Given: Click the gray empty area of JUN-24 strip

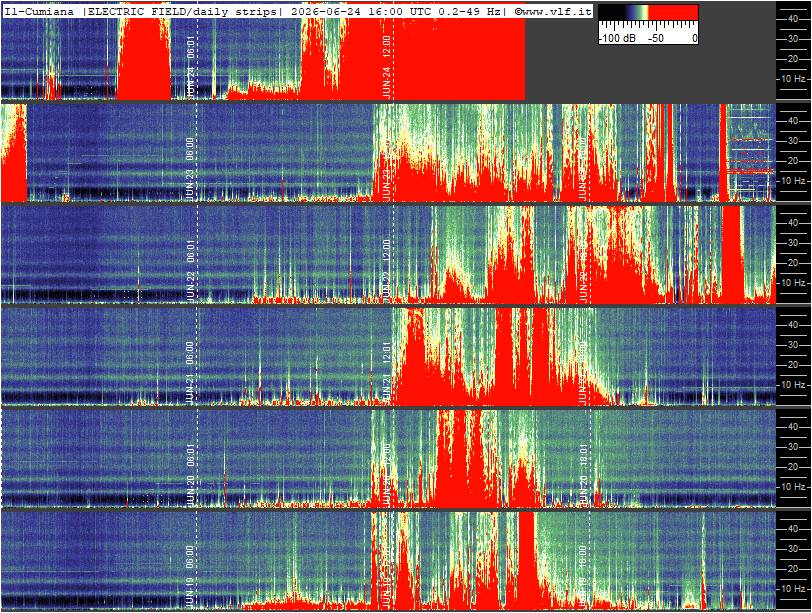Looking at the screenshot, I should pyautogui.click(x=650, y=72).
